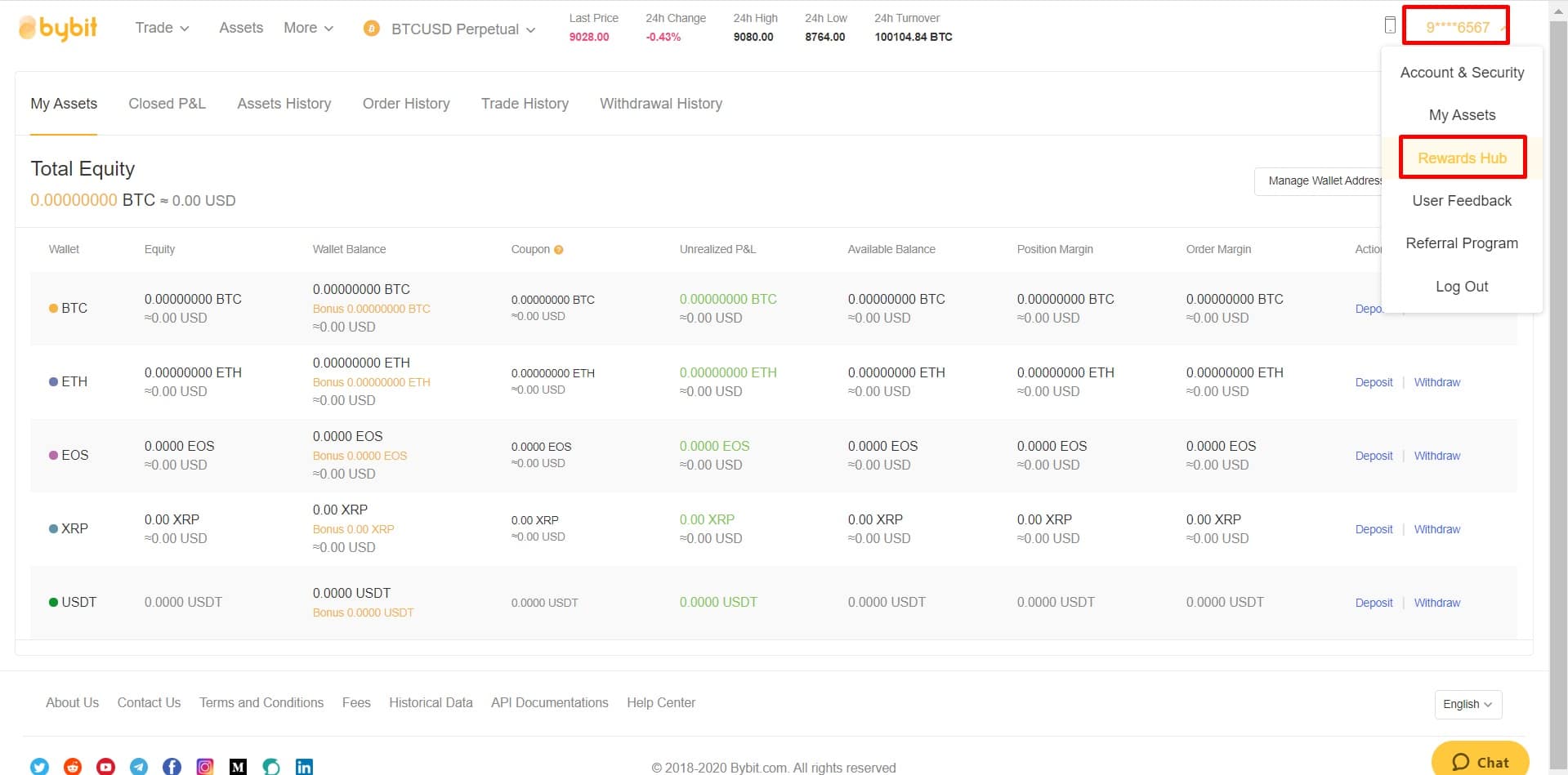This screenshot has width=1568, height=775.
Task: Click Deposit in the ETH row
Action: coord(1374,382)
